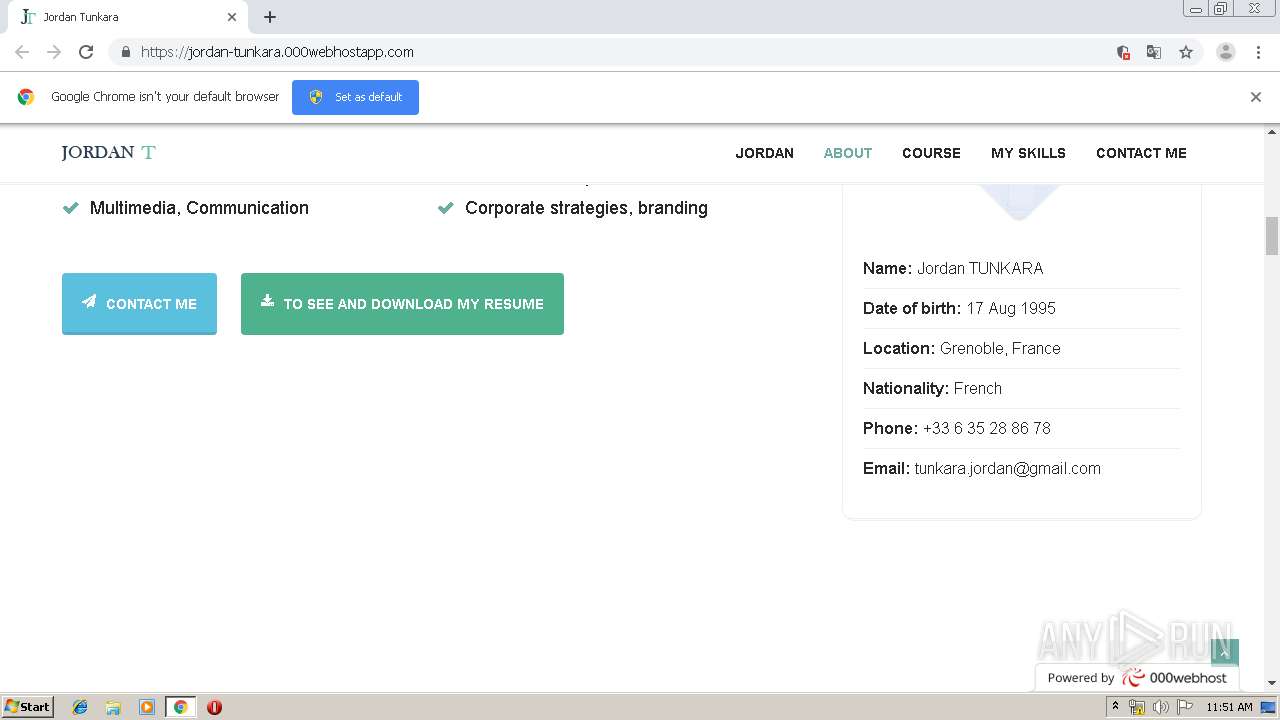The width and height of the screenshot is (1280, 720).
Task: Show hidden system tray icons
Action: 1116,707
